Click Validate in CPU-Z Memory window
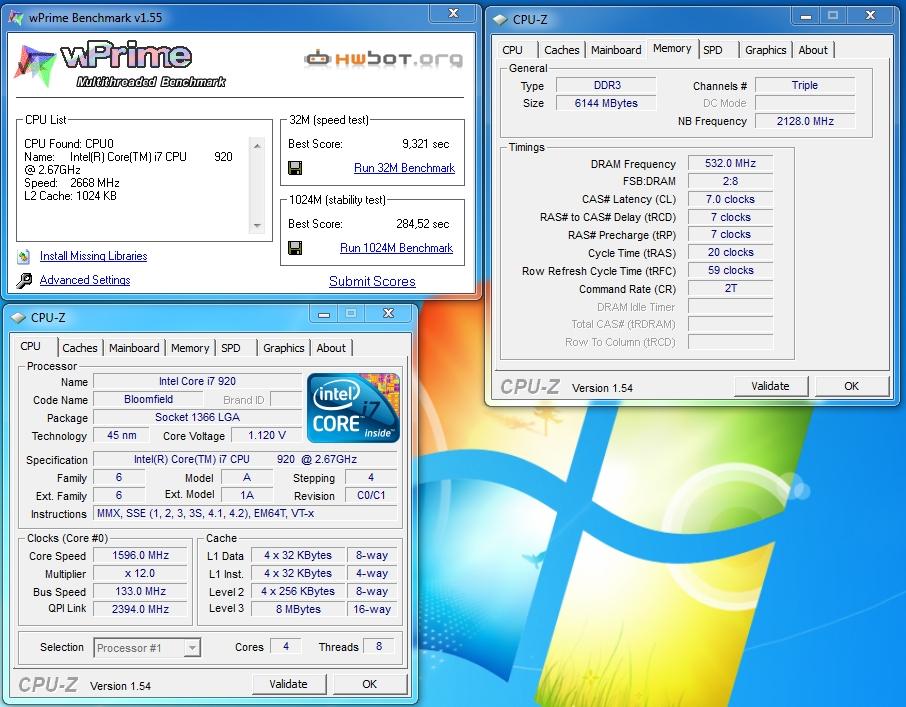 [x=770, y=386]
